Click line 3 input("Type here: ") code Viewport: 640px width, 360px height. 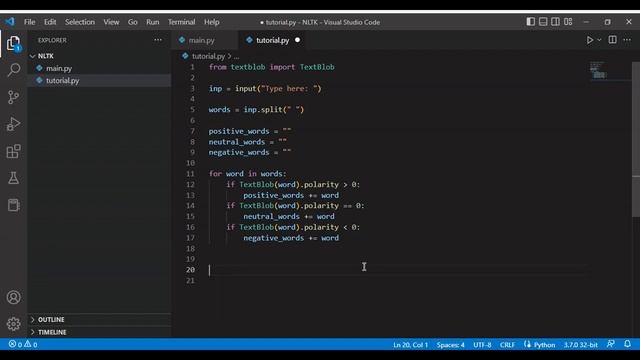[x=278, y=89]
